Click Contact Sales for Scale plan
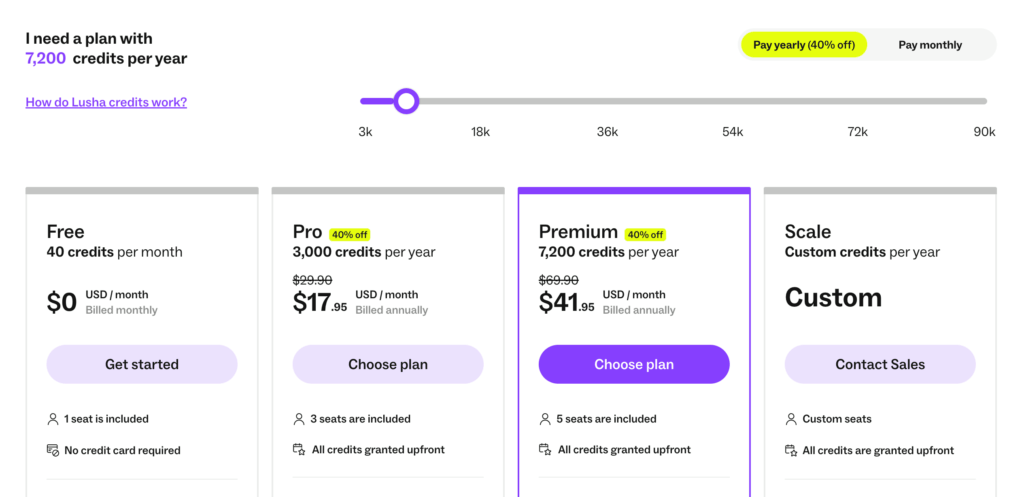Screen dimensions: 1024x497 point(880,364)
